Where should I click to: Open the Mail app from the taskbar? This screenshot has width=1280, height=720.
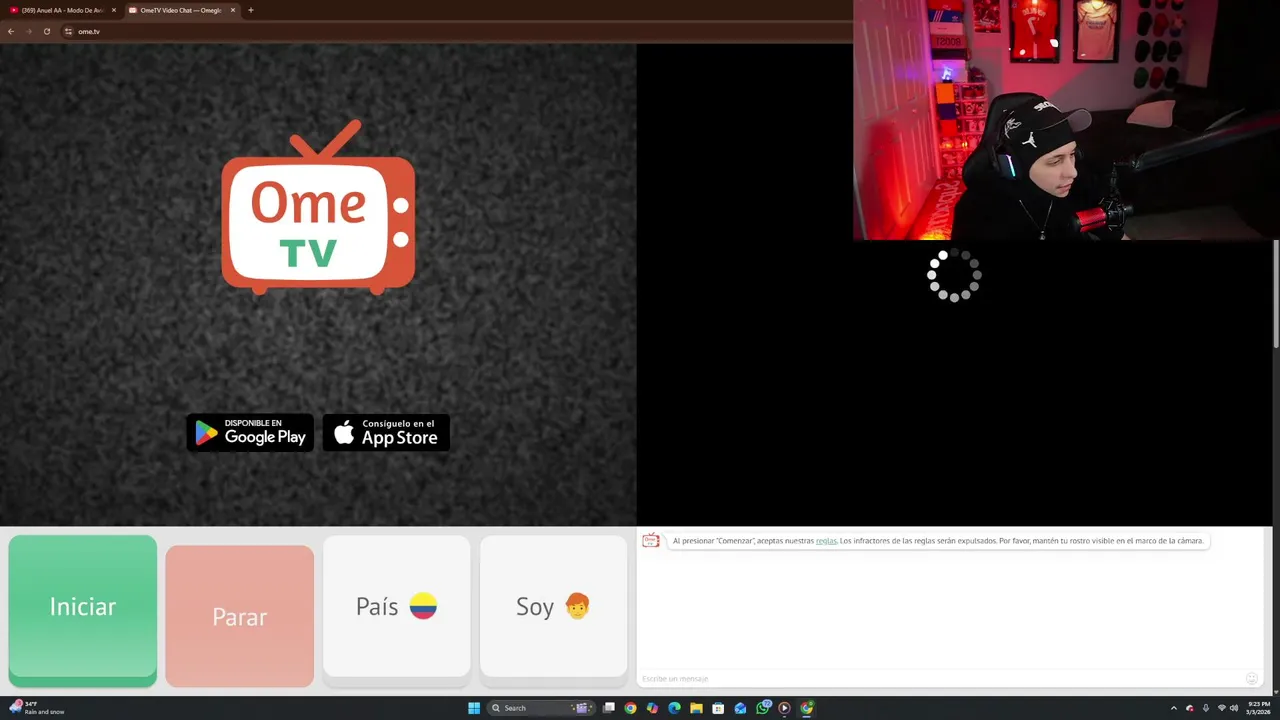(x=740, y=708)
